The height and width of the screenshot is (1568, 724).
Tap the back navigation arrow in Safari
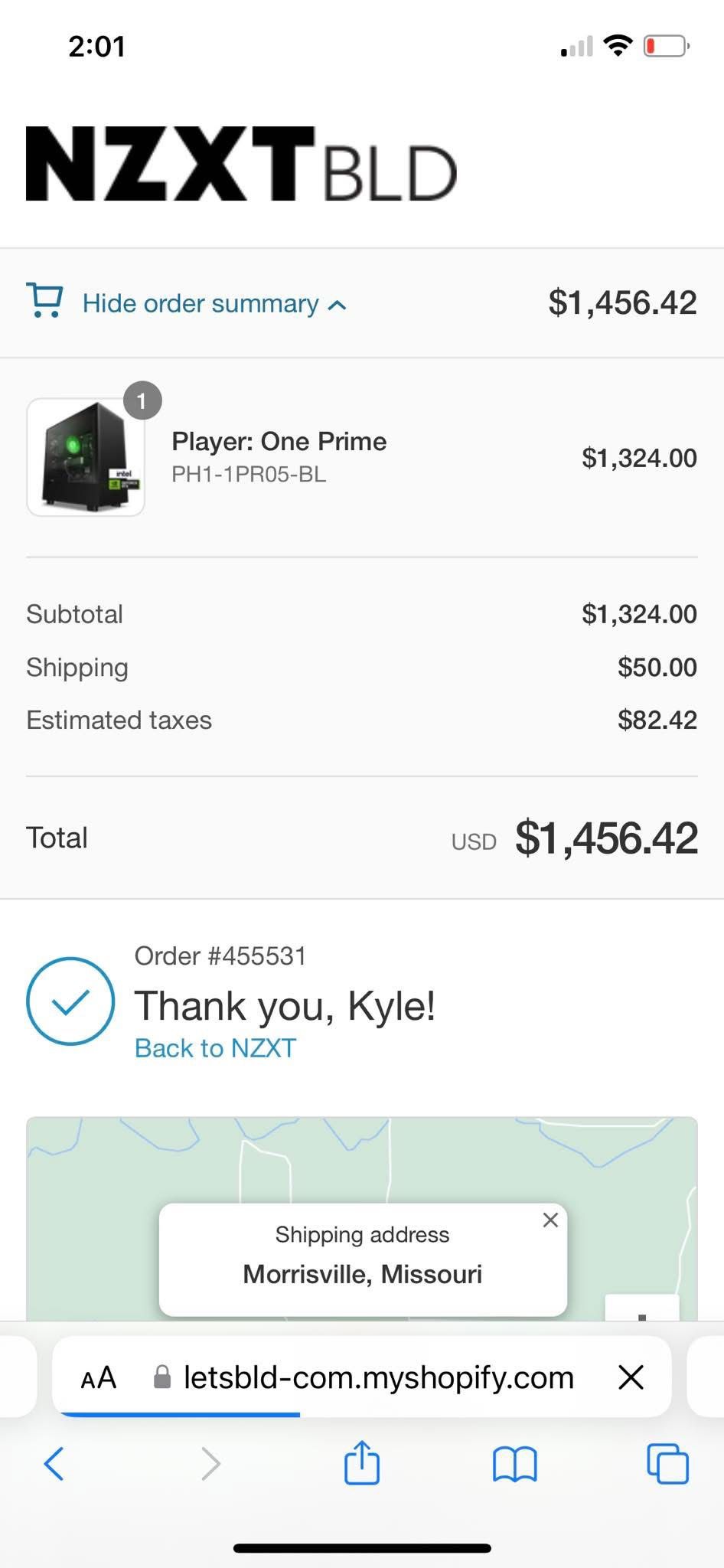[x=53, y=1465]
